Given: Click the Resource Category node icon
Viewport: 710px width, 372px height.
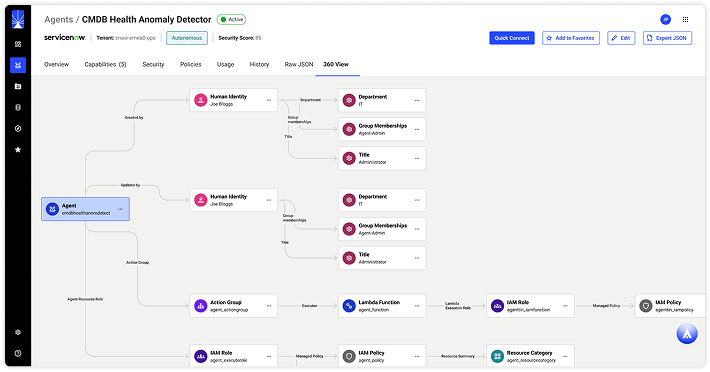Looking at the screenshot, I should [x=497, y=356].
